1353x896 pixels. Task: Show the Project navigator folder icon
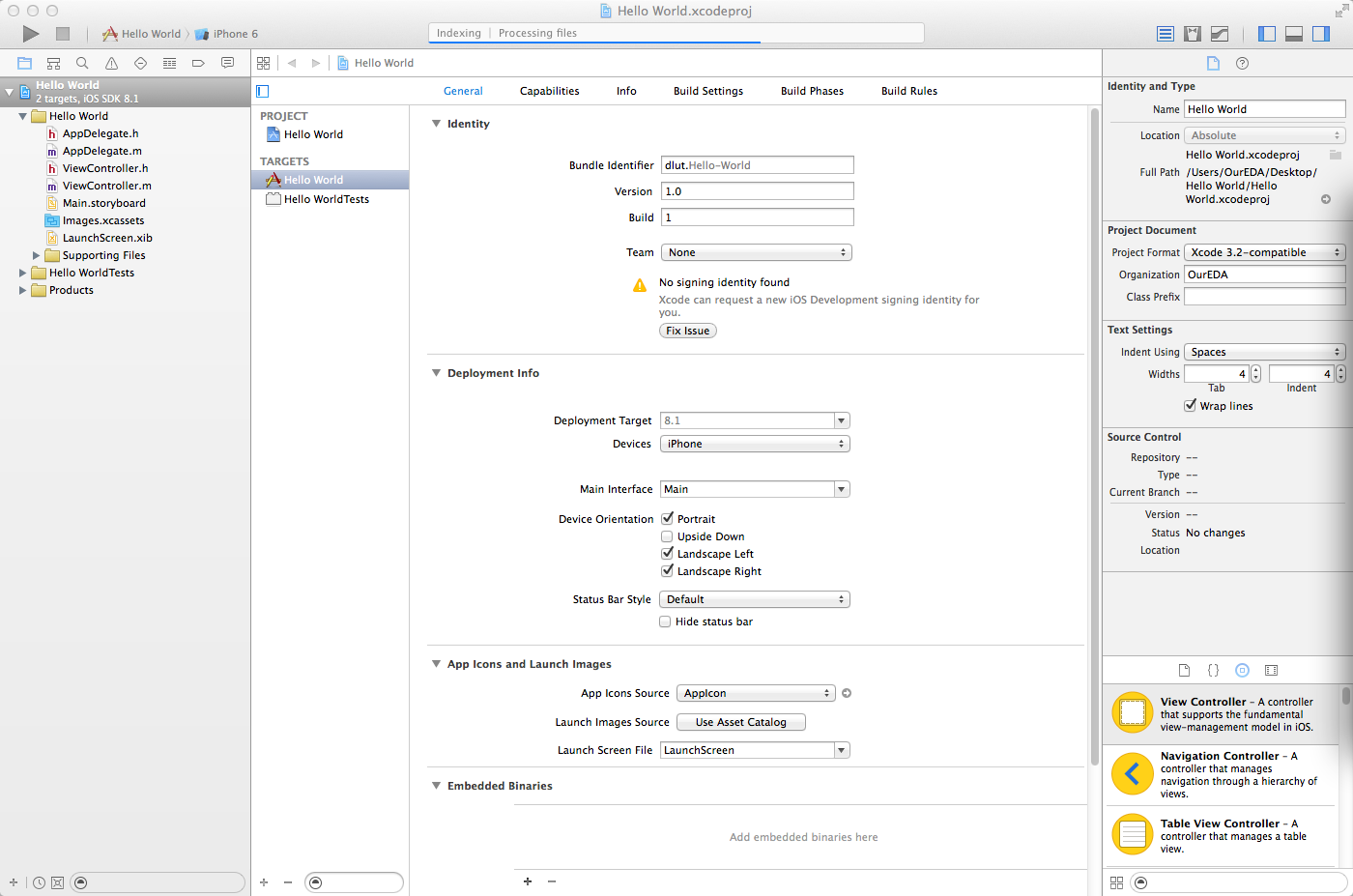point(25,63)
